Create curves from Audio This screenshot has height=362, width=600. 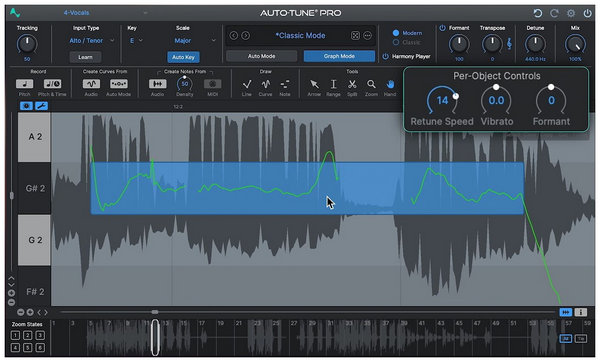(x=91, y=84)
